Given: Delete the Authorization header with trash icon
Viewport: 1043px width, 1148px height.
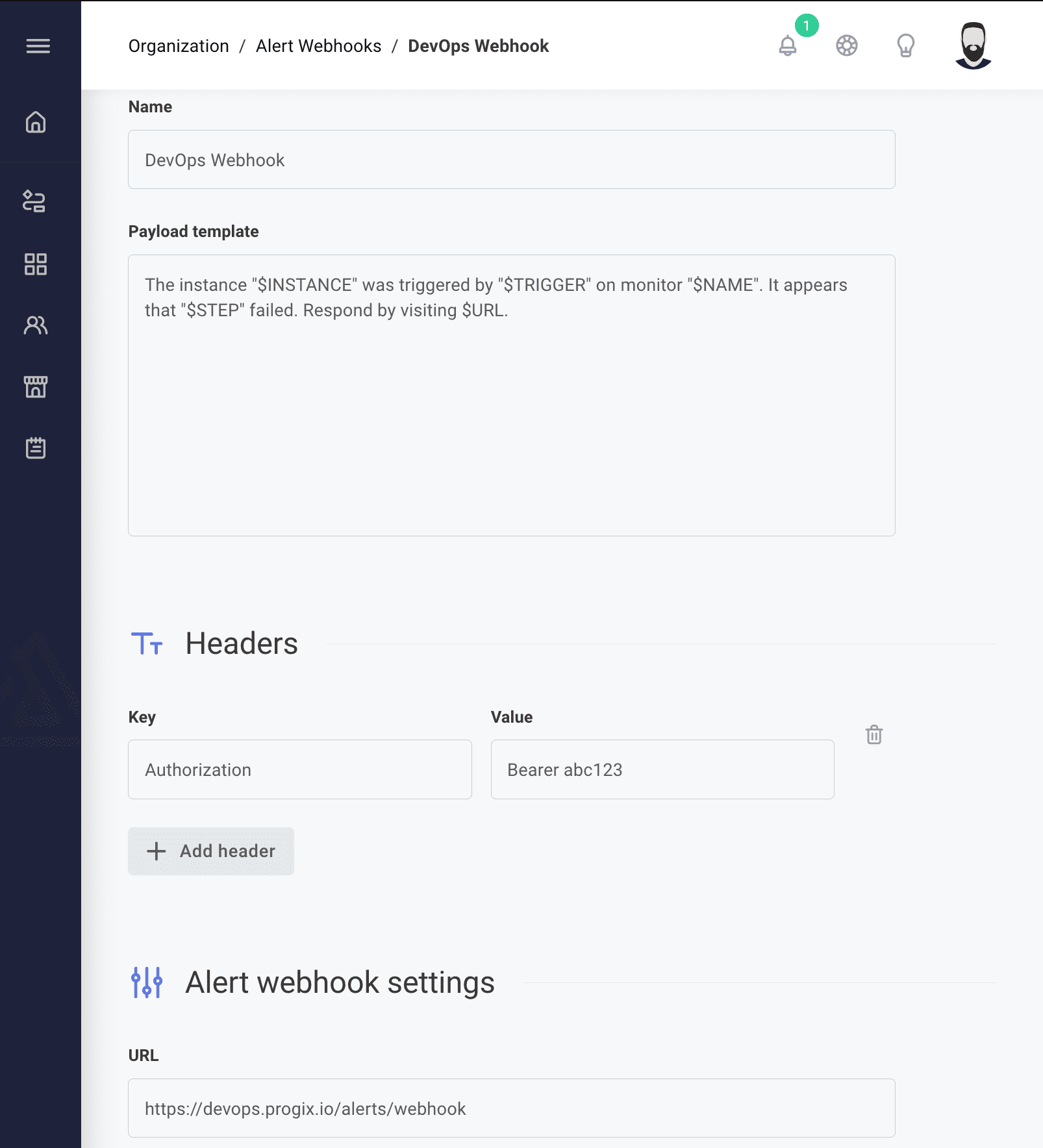Looking at the screenshot, I should click(x=874, y=734).
